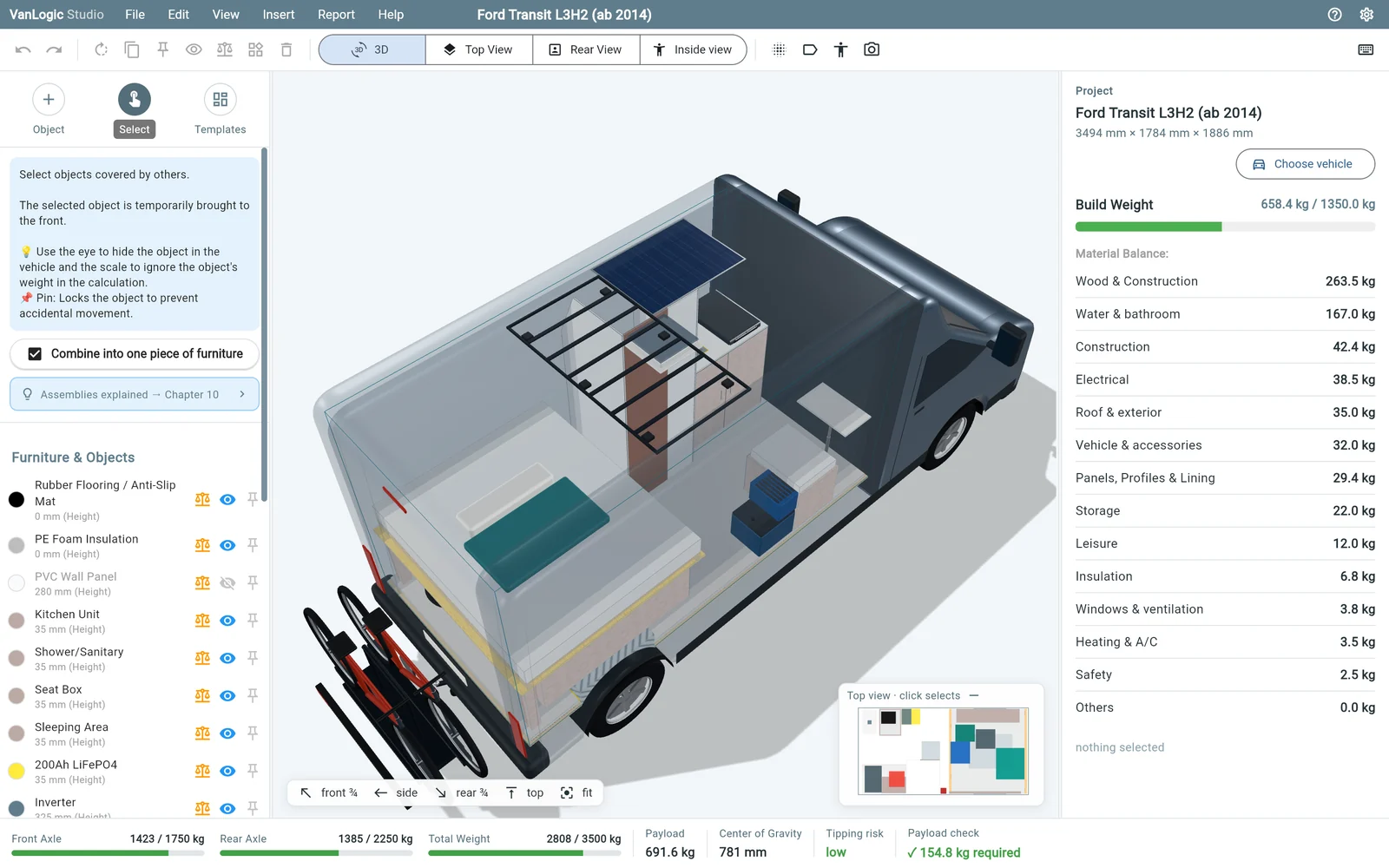Click the left panel scrollbar

pyautogui.click(x=264, y=325)
